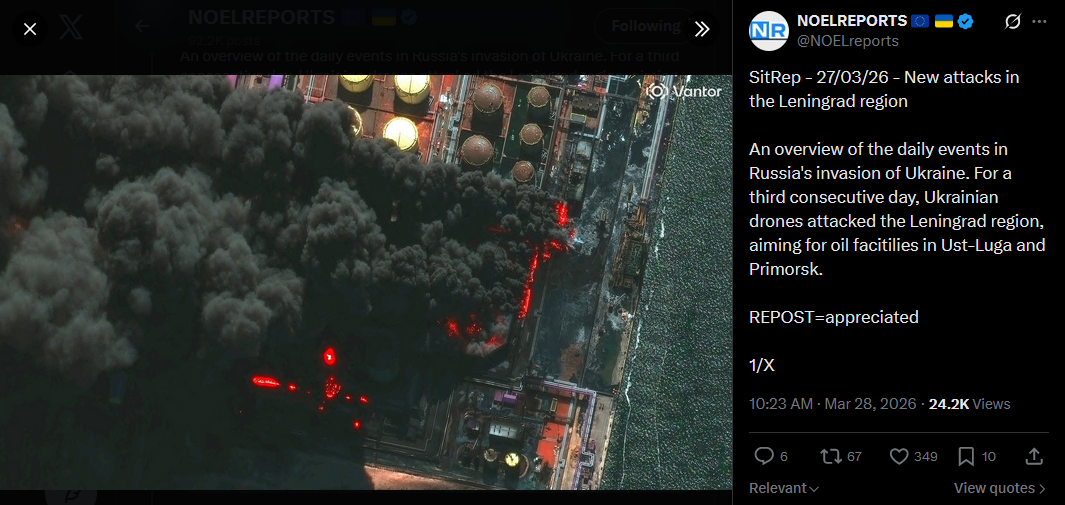Open the NOELREPORTS display name link

click(852, 21)
